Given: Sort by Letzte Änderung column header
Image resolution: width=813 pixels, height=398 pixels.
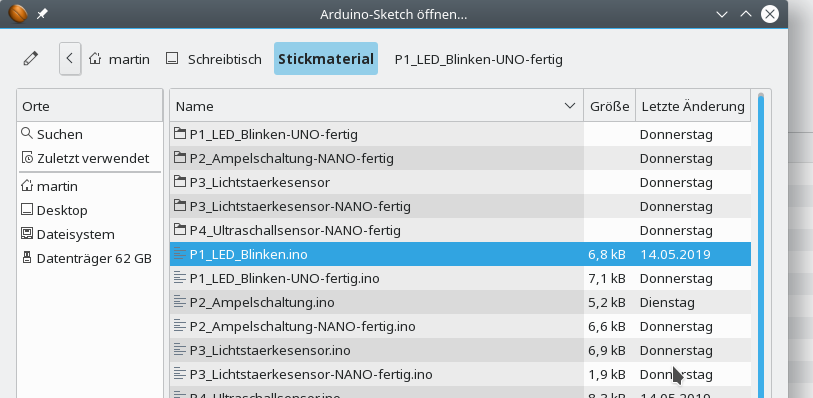Looking at the screenshot, I should [x=693, y=106].
